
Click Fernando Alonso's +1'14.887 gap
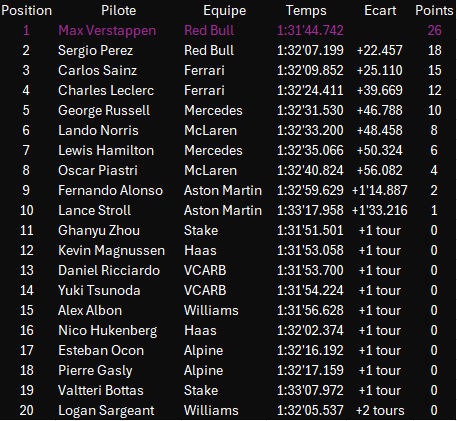point(380,191)
